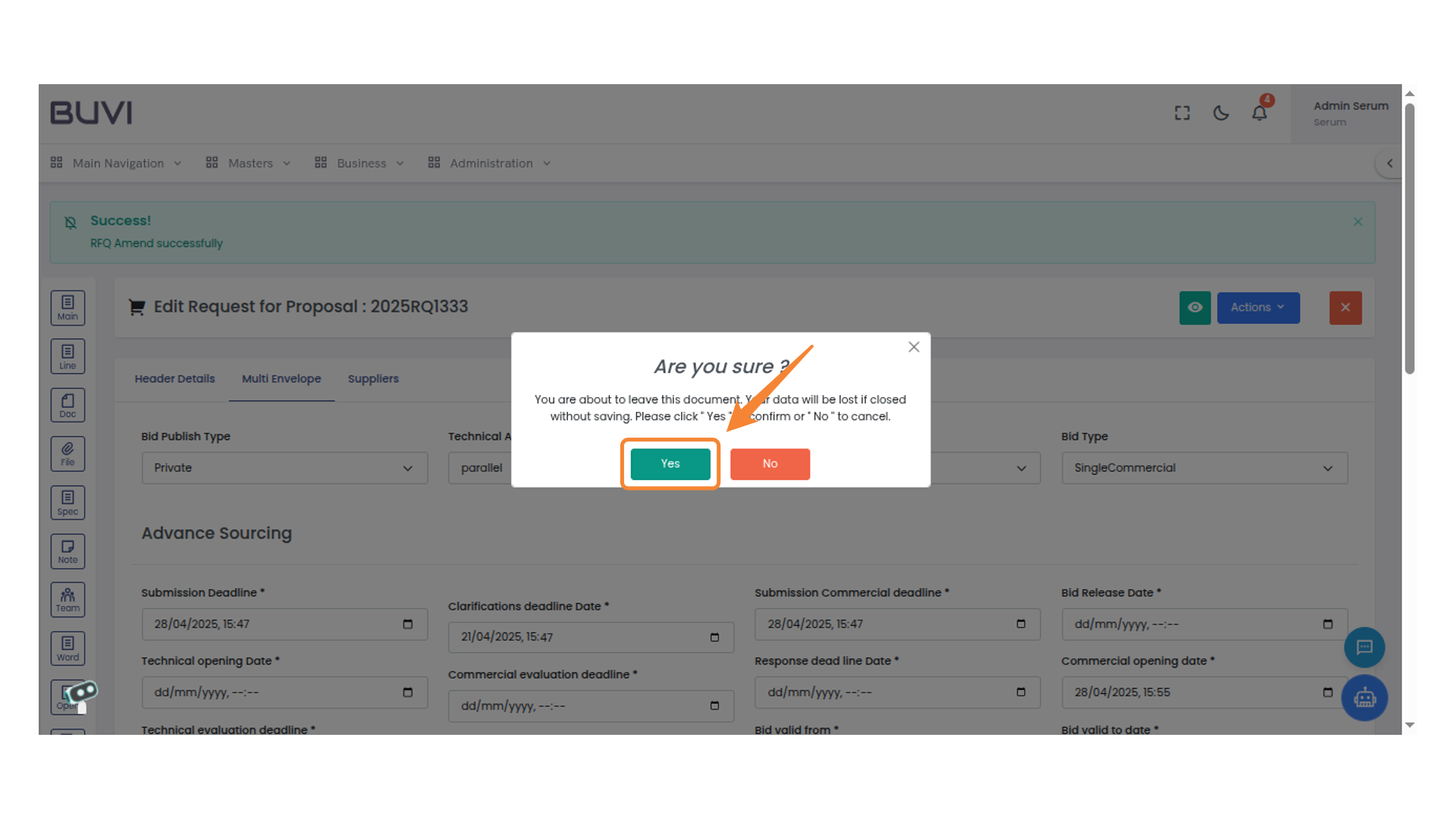The width and height of the screenshot is (1456, 819).
Task: Dismiss the RFQ Amend success alert
Action: click(x=1357, y=221)
